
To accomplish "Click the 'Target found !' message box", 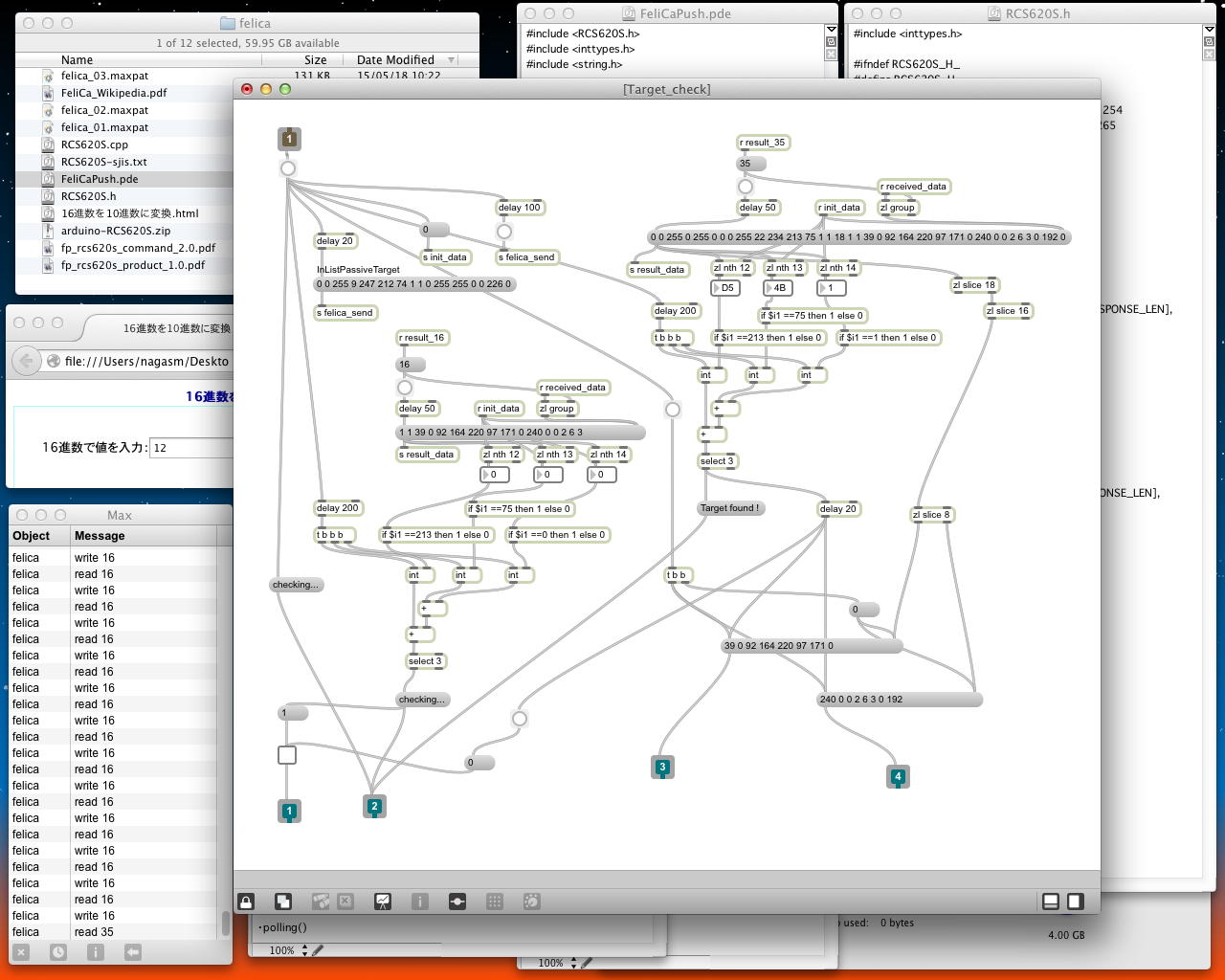I will [730, 508].
